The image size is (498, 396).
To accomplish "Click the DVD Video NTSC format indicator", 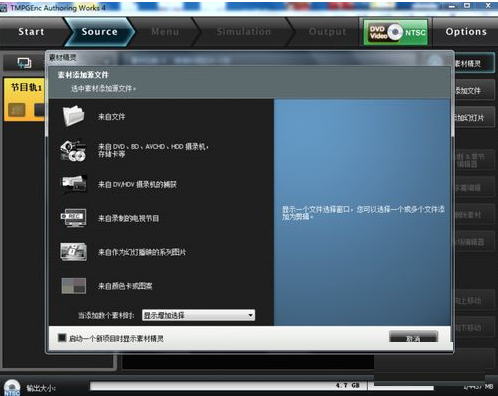I will pyautogui.click(x=396, y=32).
